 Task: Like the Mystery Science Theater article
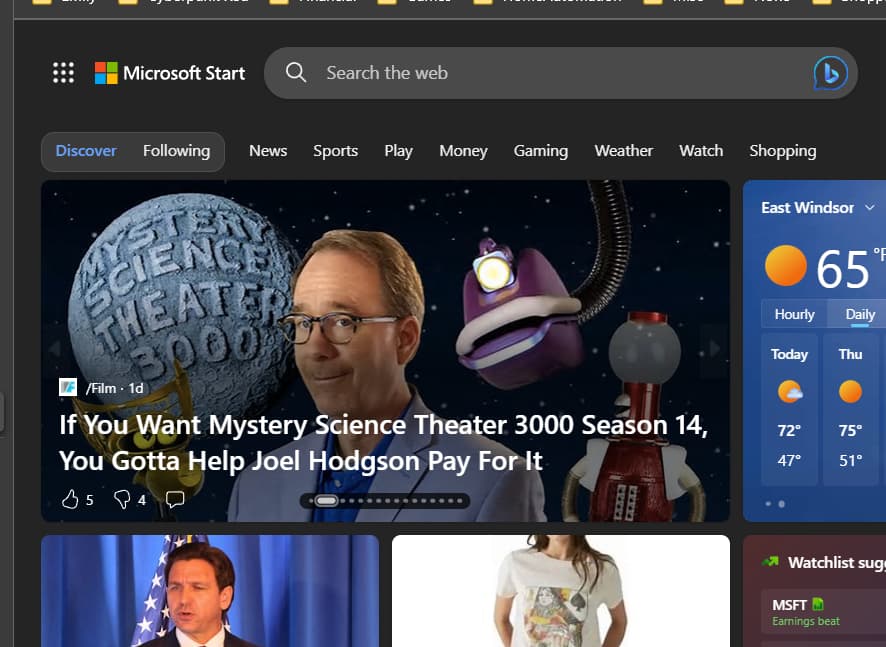pos(70,500)
